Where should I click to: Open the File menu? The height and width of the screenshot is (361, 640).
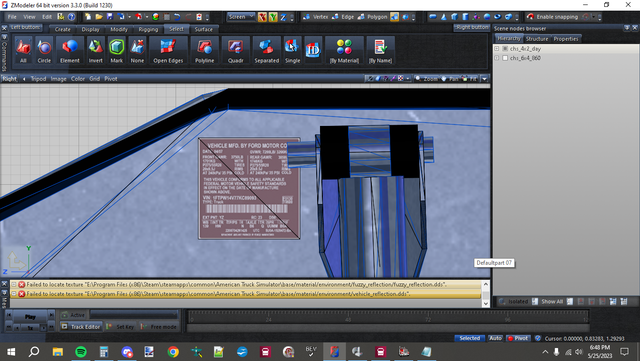[x=12, y=17]
